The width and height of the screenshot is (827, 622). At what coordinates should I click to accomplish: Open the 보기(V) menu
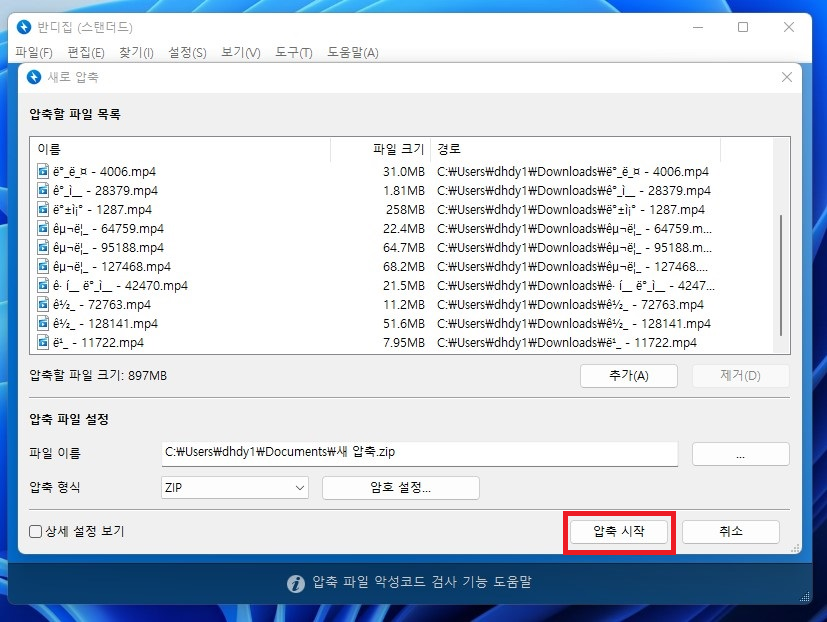(x=241, y=52)
